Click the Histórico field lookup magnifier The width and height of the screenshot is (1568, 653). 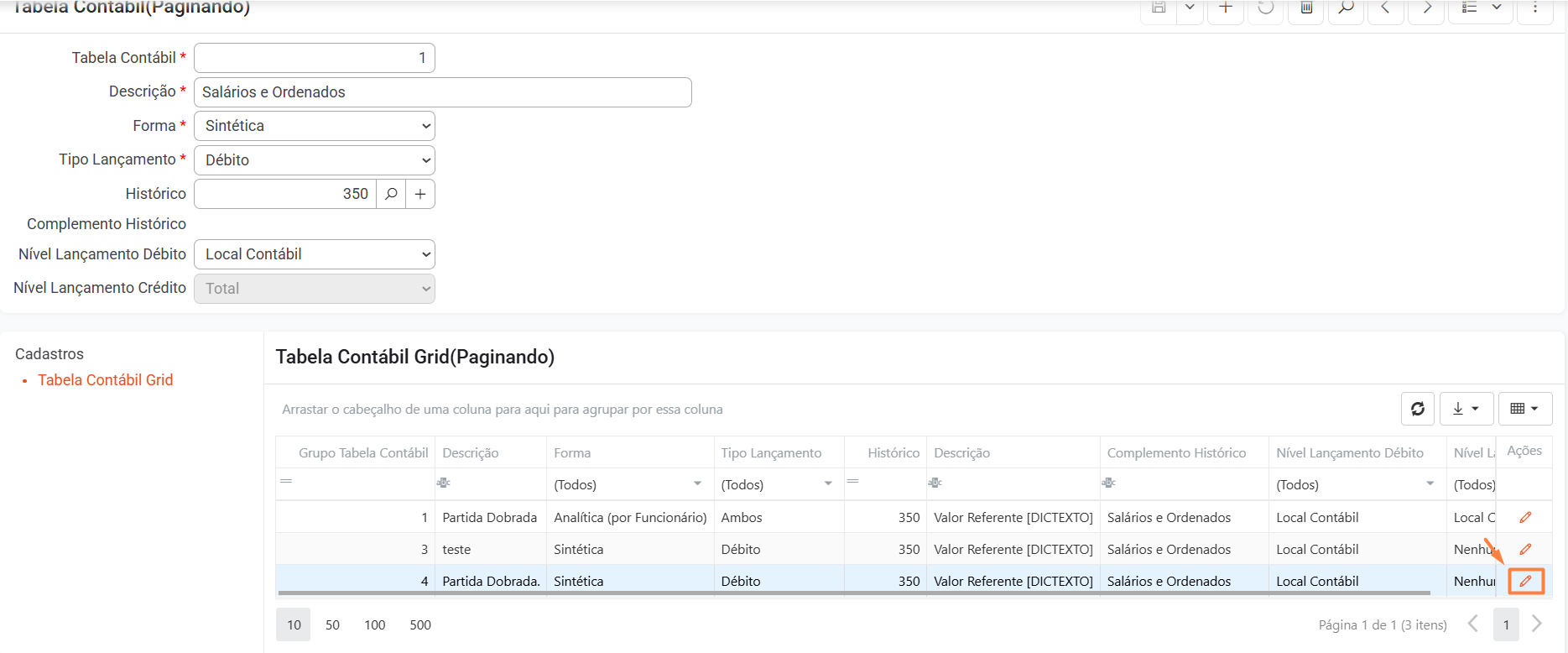point(391,194)
